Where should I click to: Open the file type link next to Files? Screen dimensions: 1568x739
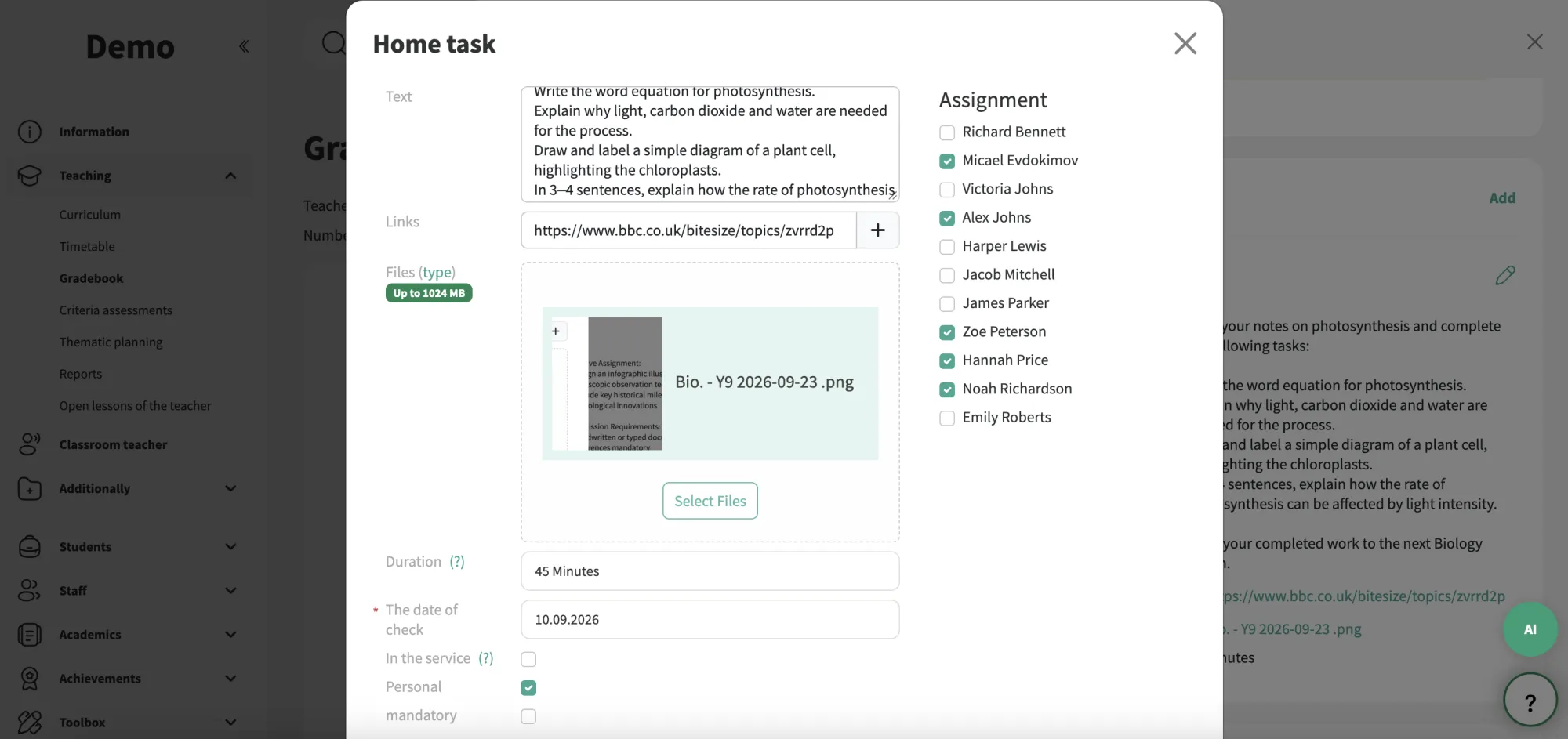(x=437, y=272)
